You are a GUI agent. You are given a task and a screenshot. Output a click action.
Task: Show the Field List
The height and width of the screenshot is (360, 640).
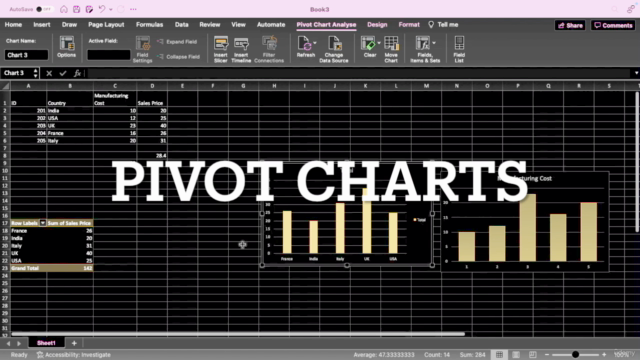click(x=459, y=49)
